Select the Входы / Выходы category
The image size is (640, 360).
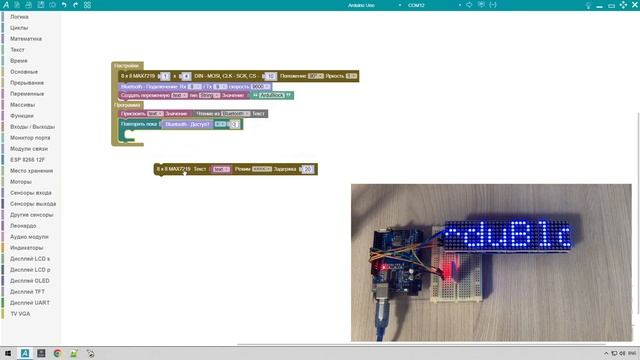coord(32,127)
